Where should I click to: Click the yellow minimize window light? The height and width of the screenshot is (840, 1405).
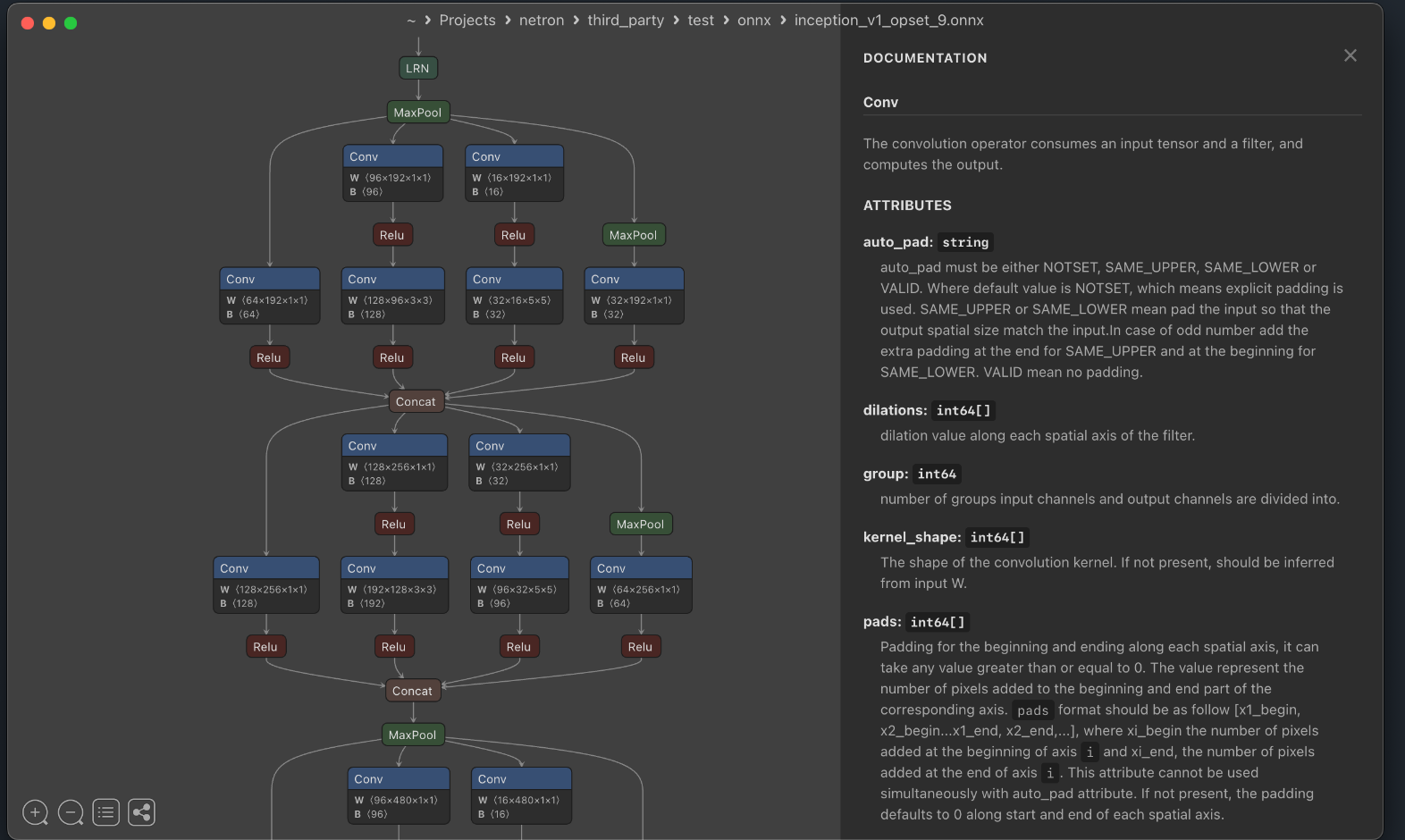tap(49, 23)
